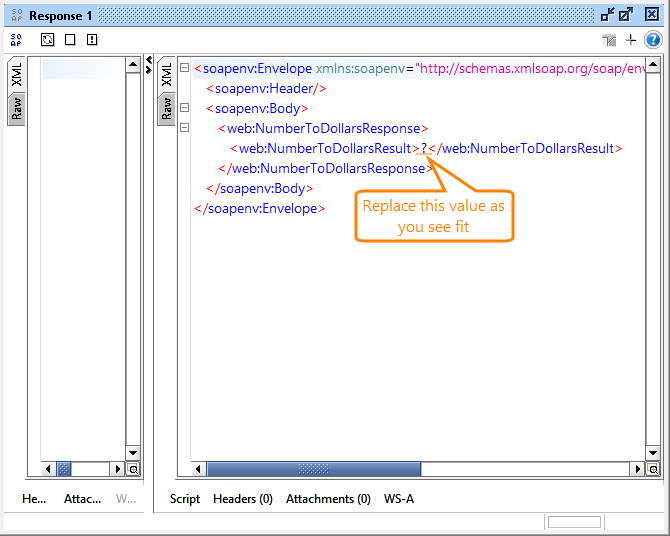Click the magnifier icon in the left editor corner
The height and width of the screenshot is (536, 670).
pos(133,469)
